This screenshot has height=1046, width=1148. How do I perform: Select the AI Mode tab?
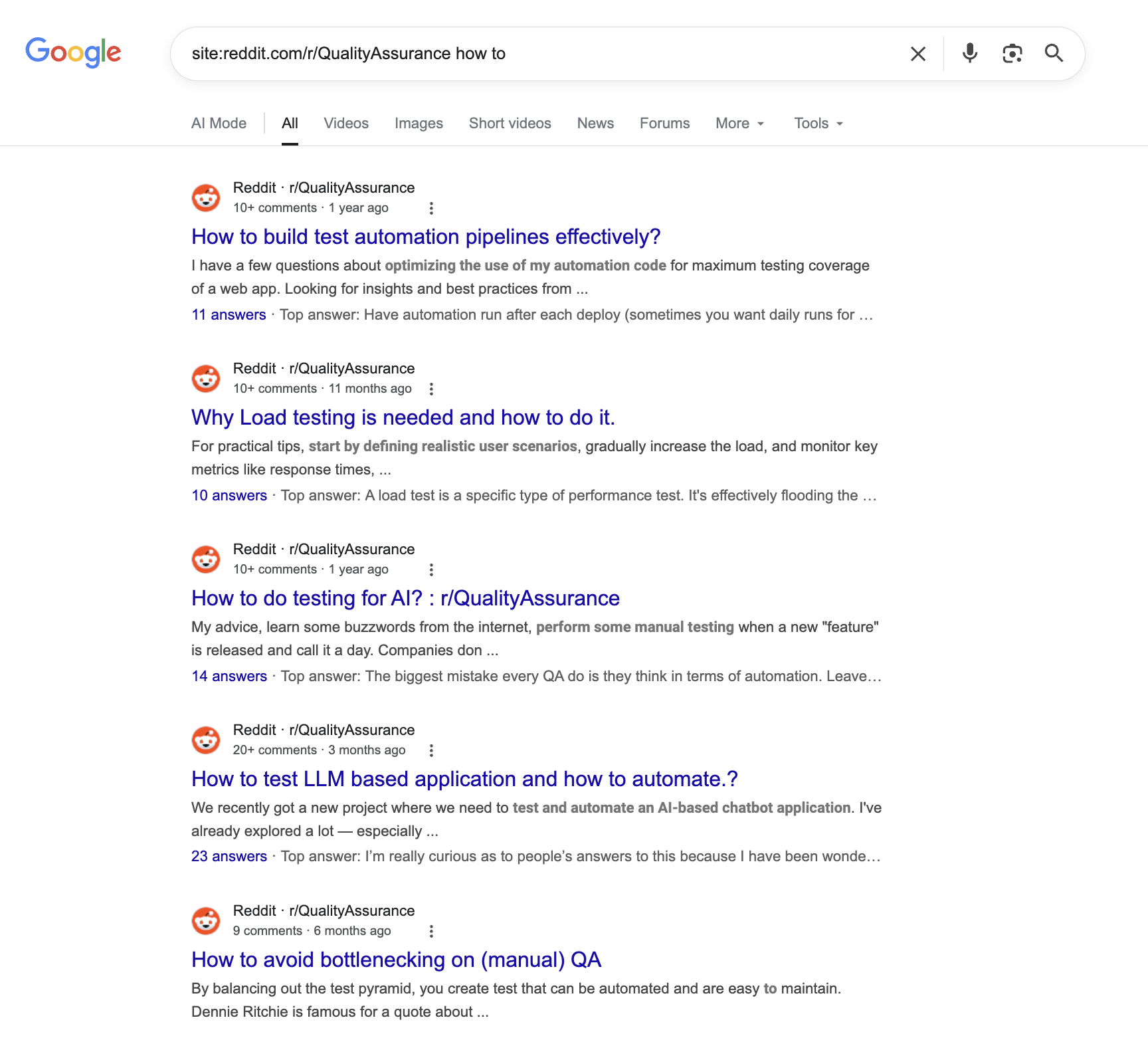pyautogui.click(x=219, y=124)
